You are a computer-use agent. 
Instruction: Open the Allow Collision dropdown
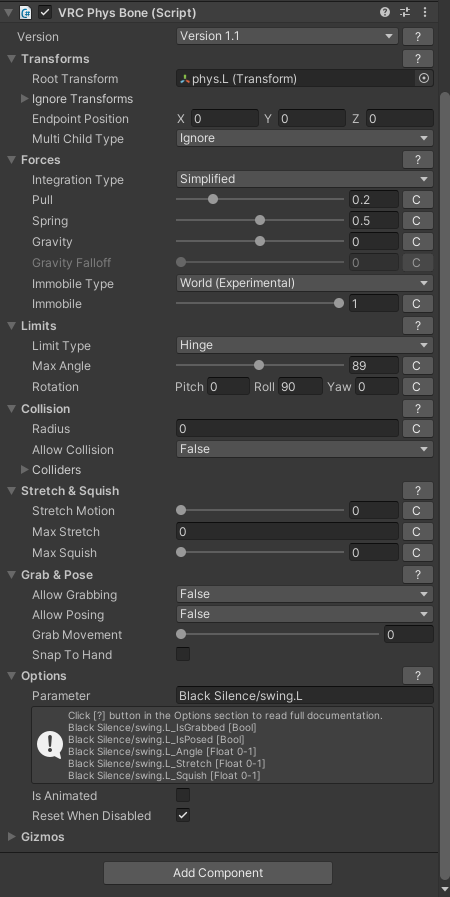304,449
